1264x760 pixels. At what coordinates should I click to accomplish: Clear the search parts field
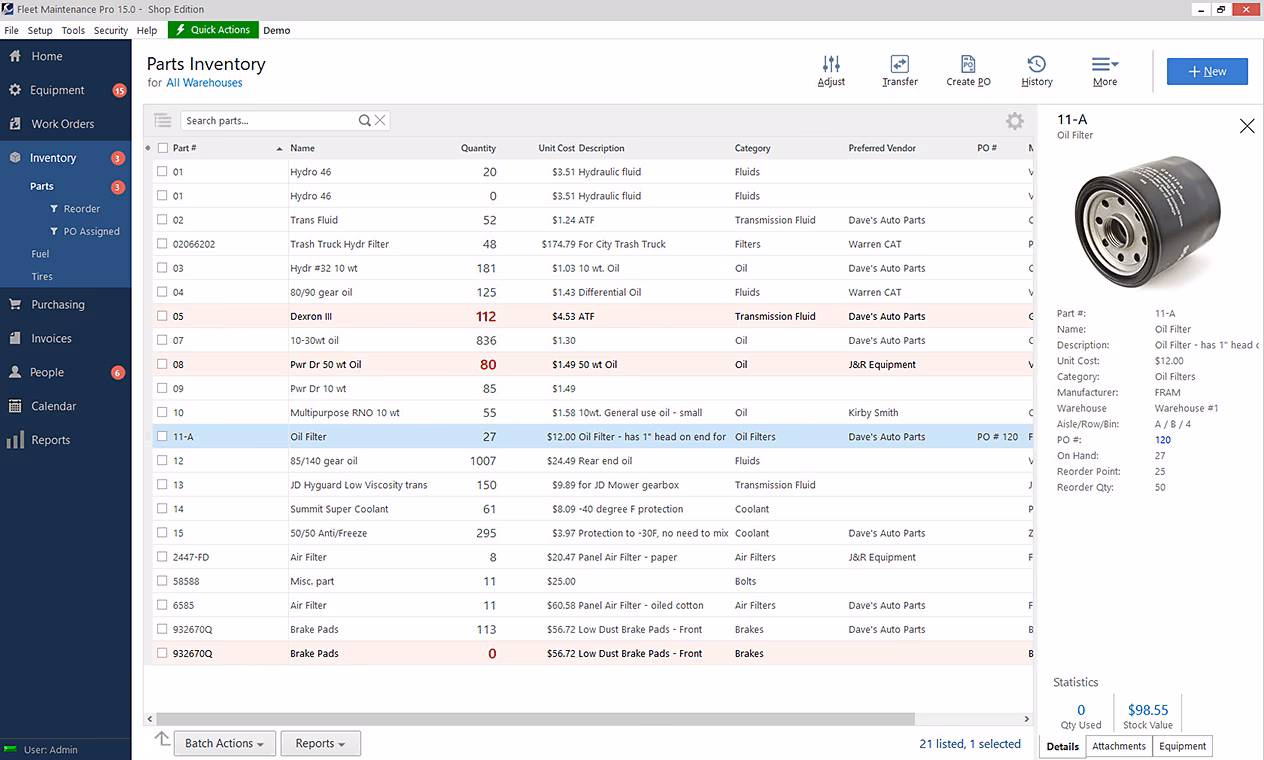[381, 121]
